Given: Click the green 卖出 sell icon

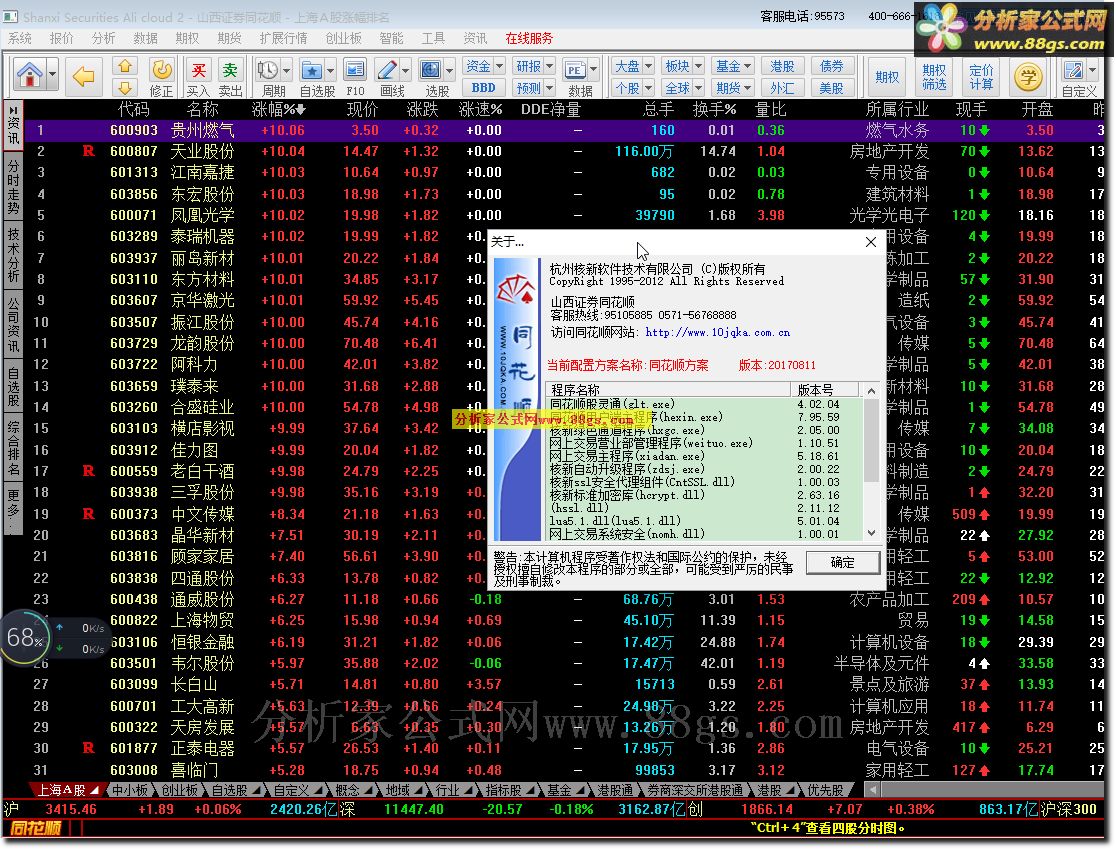Looking at the screenshot, I should [230, 70].
